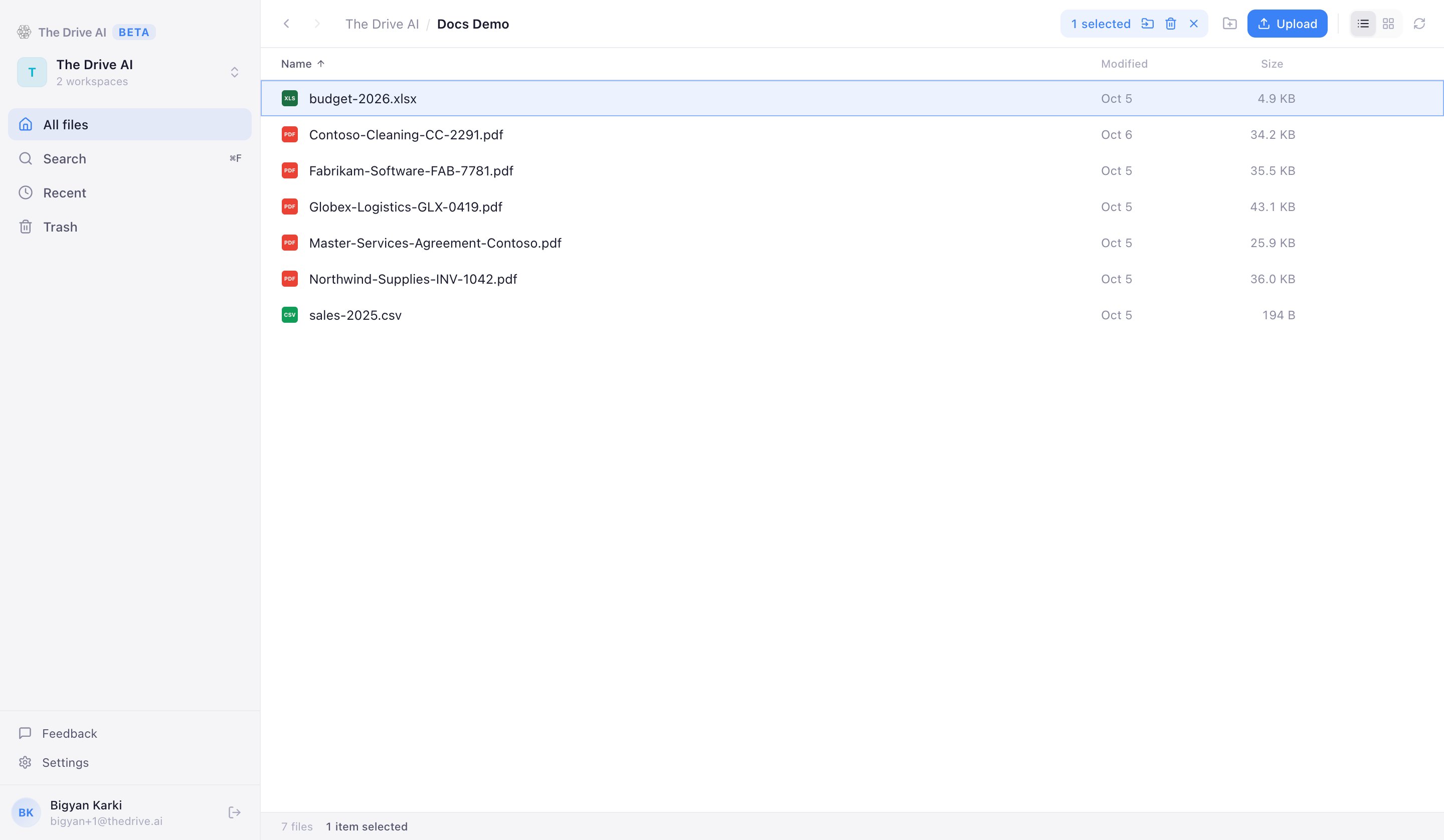
Task: Sort by Name column header
Action: click(x=302, y=64)
